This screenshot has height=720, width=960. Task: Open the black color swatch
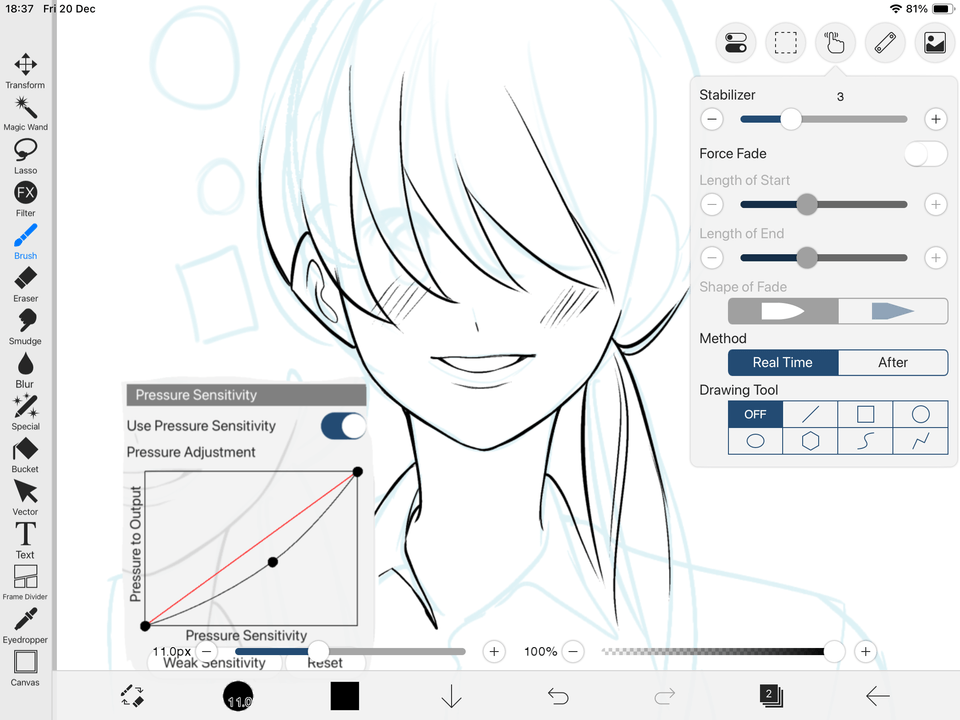click(x=344, y=695)
